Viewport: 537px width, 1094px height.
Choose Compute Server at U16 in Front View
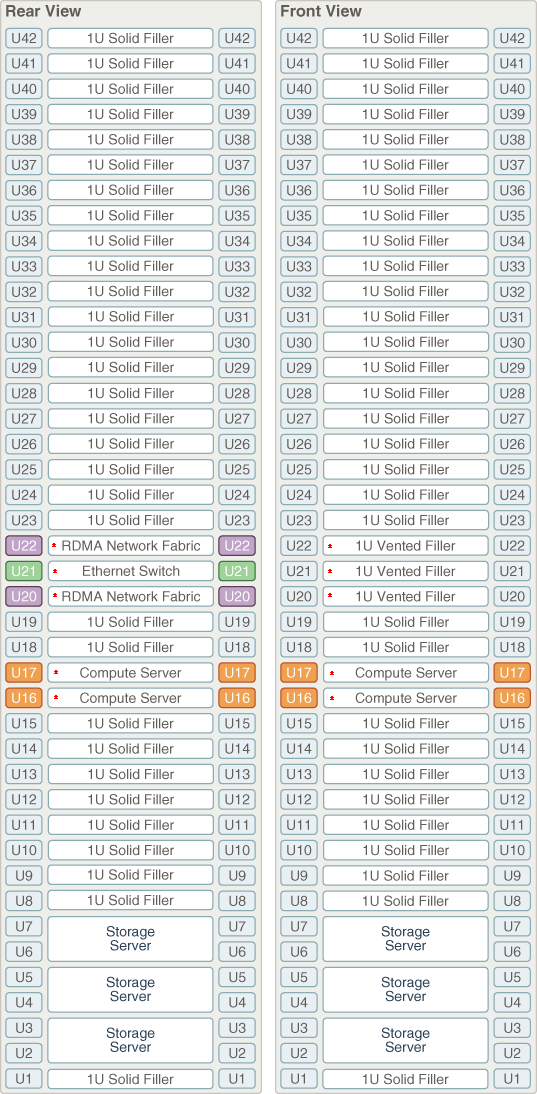(x=405, y=698)
